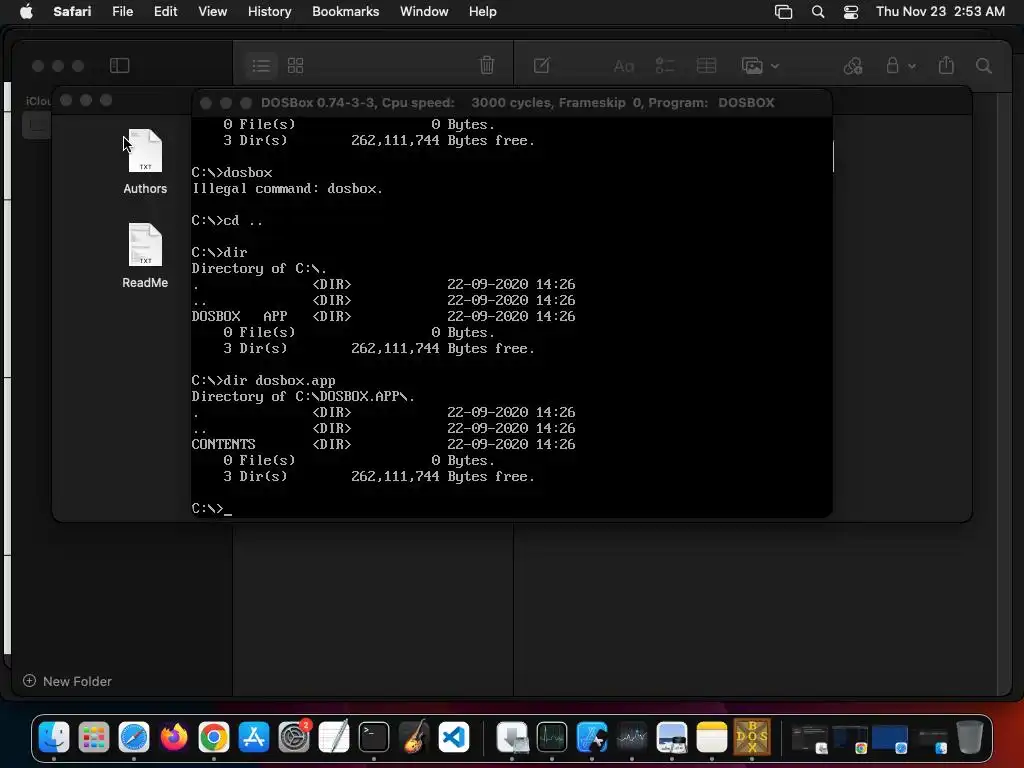Launch Firefox from the Dock

click(174, 737)
